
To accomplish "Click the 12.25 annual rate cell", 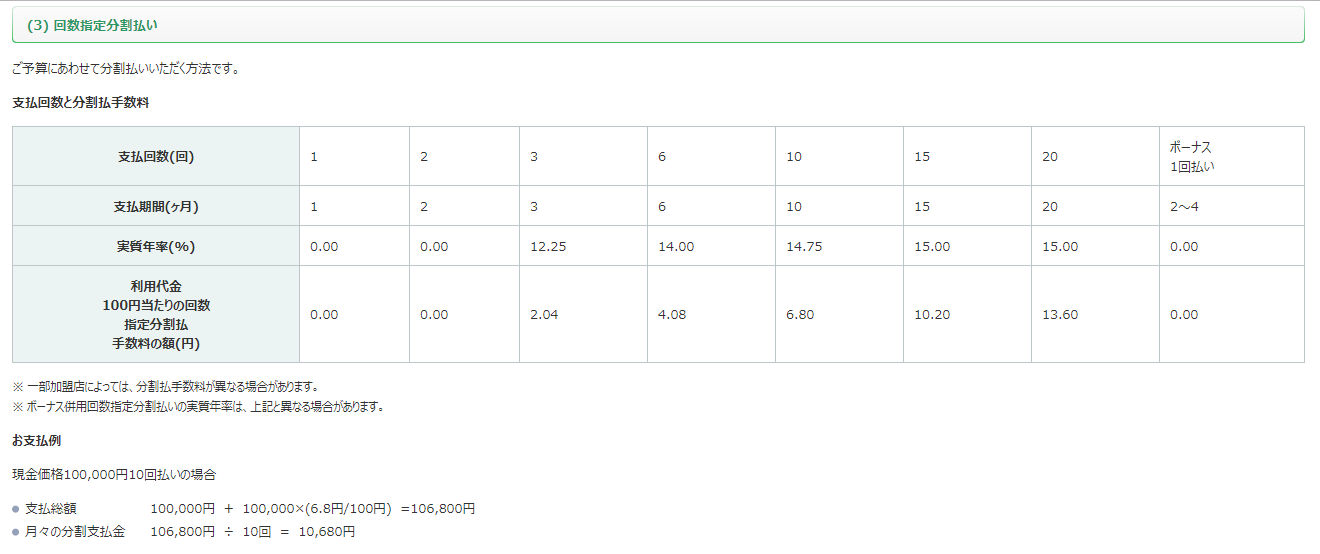I will 548,247.
